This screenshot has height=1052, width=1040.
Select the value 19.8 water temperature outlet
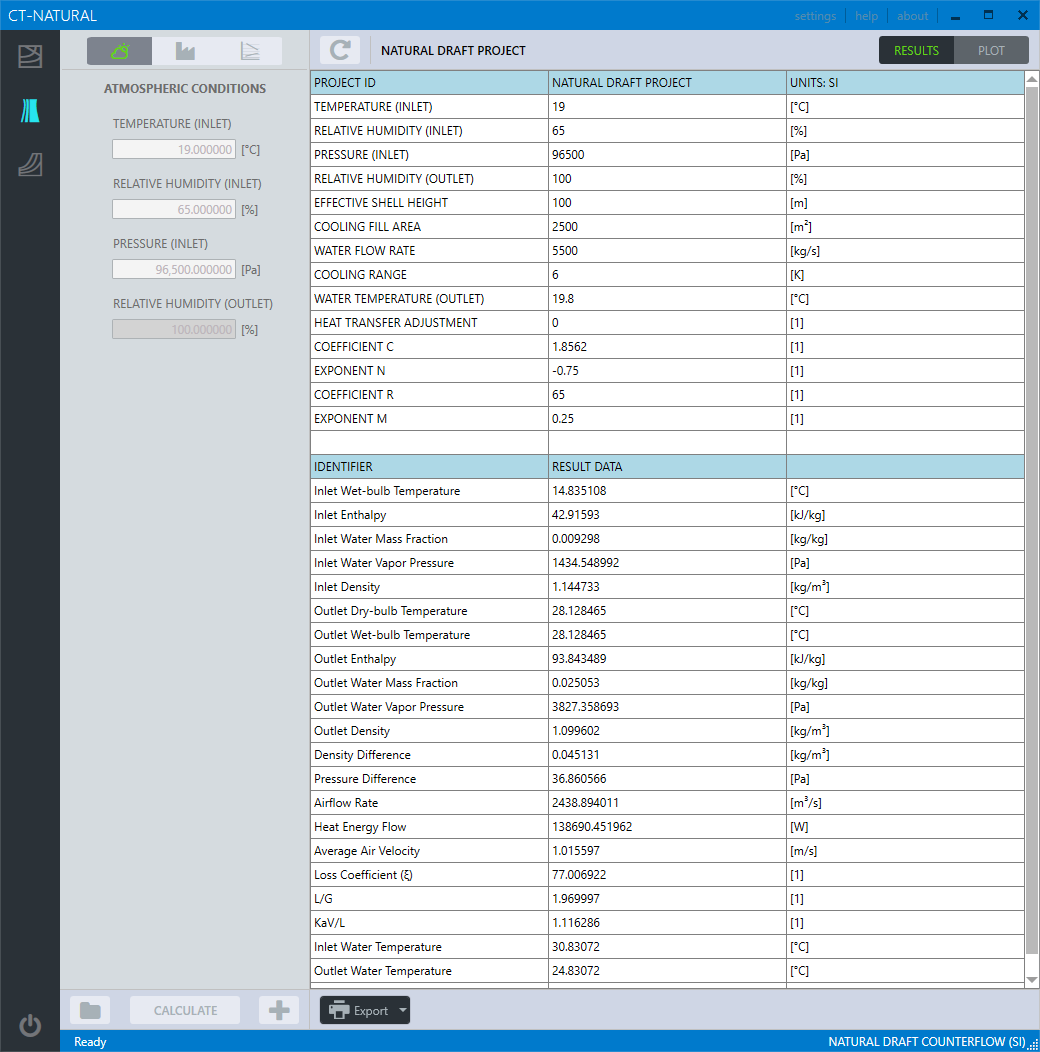563,299
